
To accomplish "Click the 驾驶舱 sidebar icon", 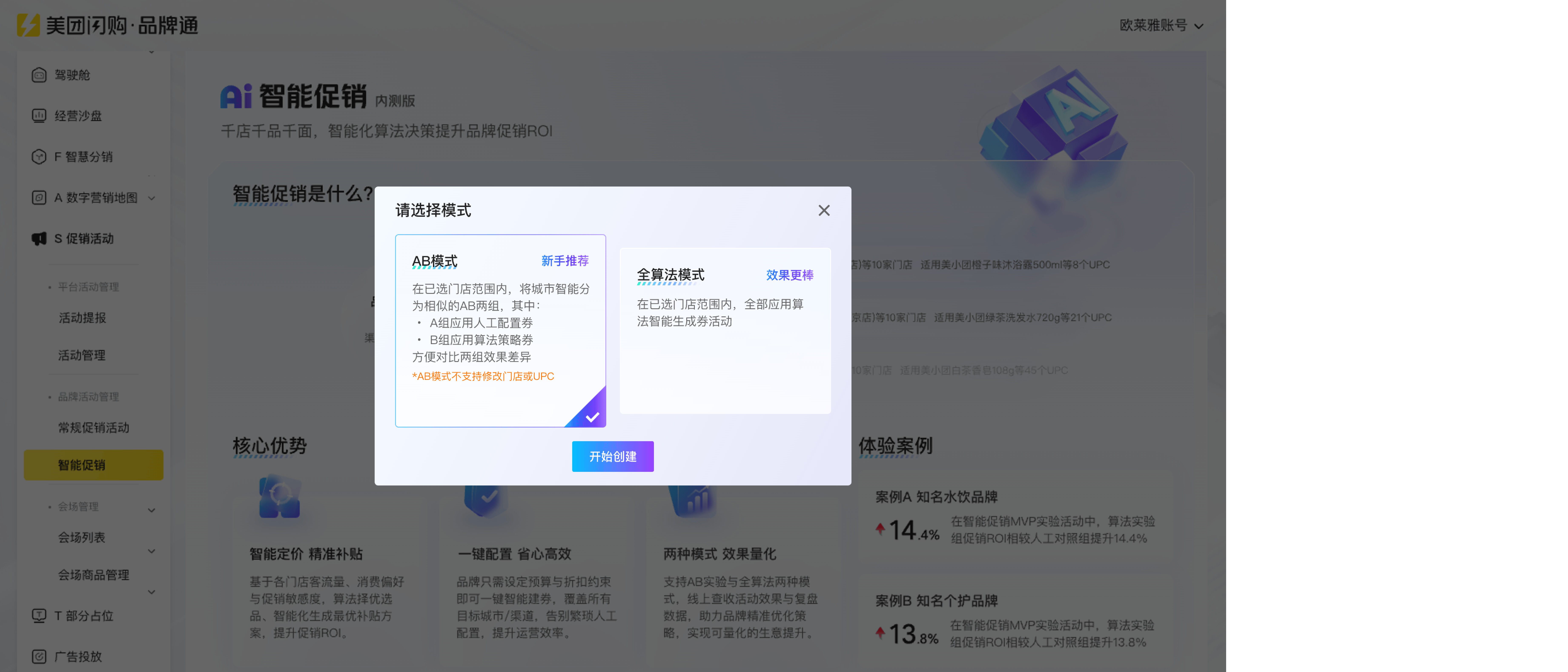I will tap(39, 75).
